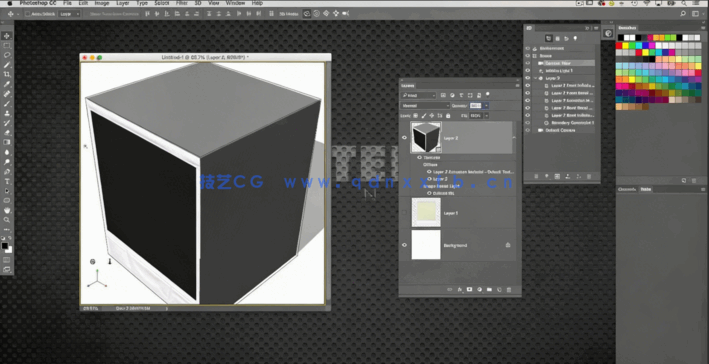Toggle Default Camera visibility in 3D panel
This screenshot has width=709, height=364.
tap(527, 130)
